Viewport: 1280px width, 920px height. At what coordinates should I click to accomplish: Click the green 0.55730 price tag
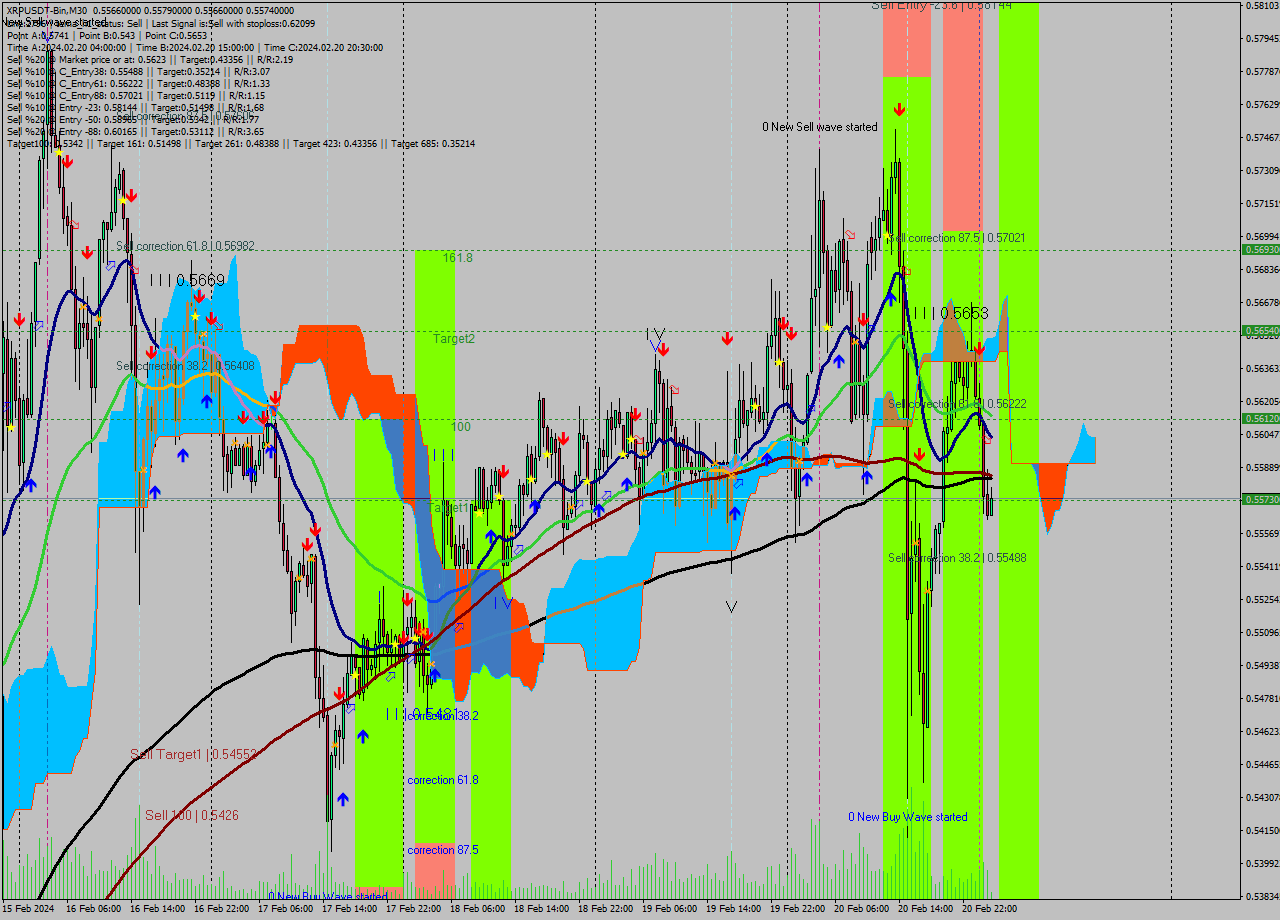point(1260,499)
